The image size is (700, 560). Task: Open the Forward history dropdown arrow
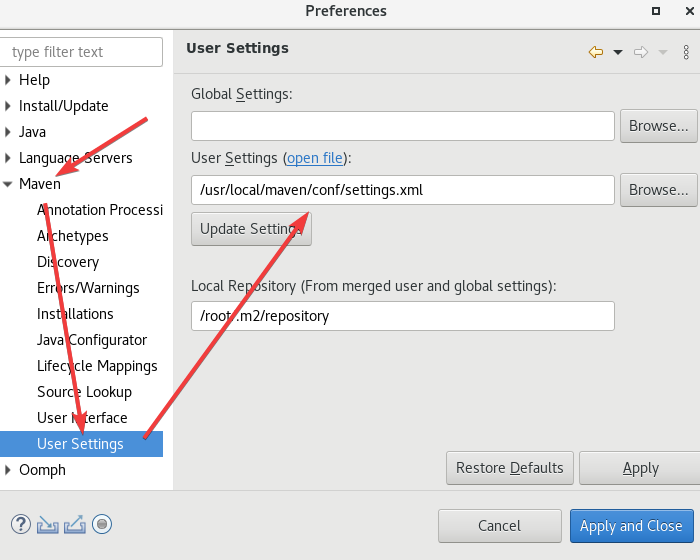pyautogui.click(x=663, y=52)
